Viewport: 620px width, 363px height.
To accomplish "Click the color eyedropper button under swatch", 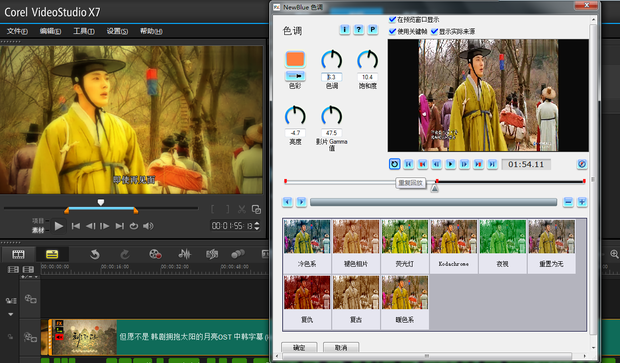I will [x=295, y=76].
